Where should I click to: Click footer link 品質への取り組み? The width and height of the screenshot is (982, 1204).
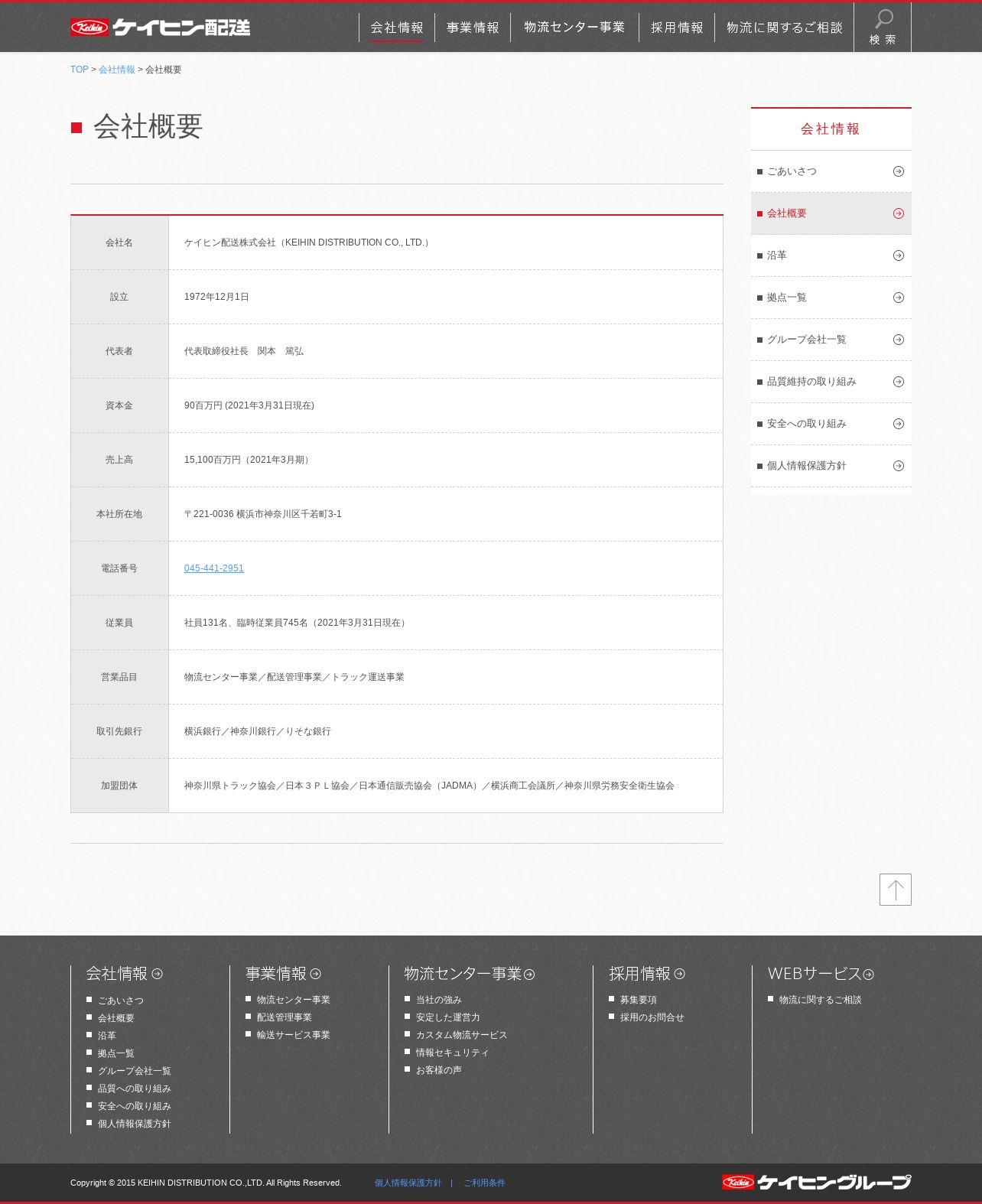point(135,1088)
